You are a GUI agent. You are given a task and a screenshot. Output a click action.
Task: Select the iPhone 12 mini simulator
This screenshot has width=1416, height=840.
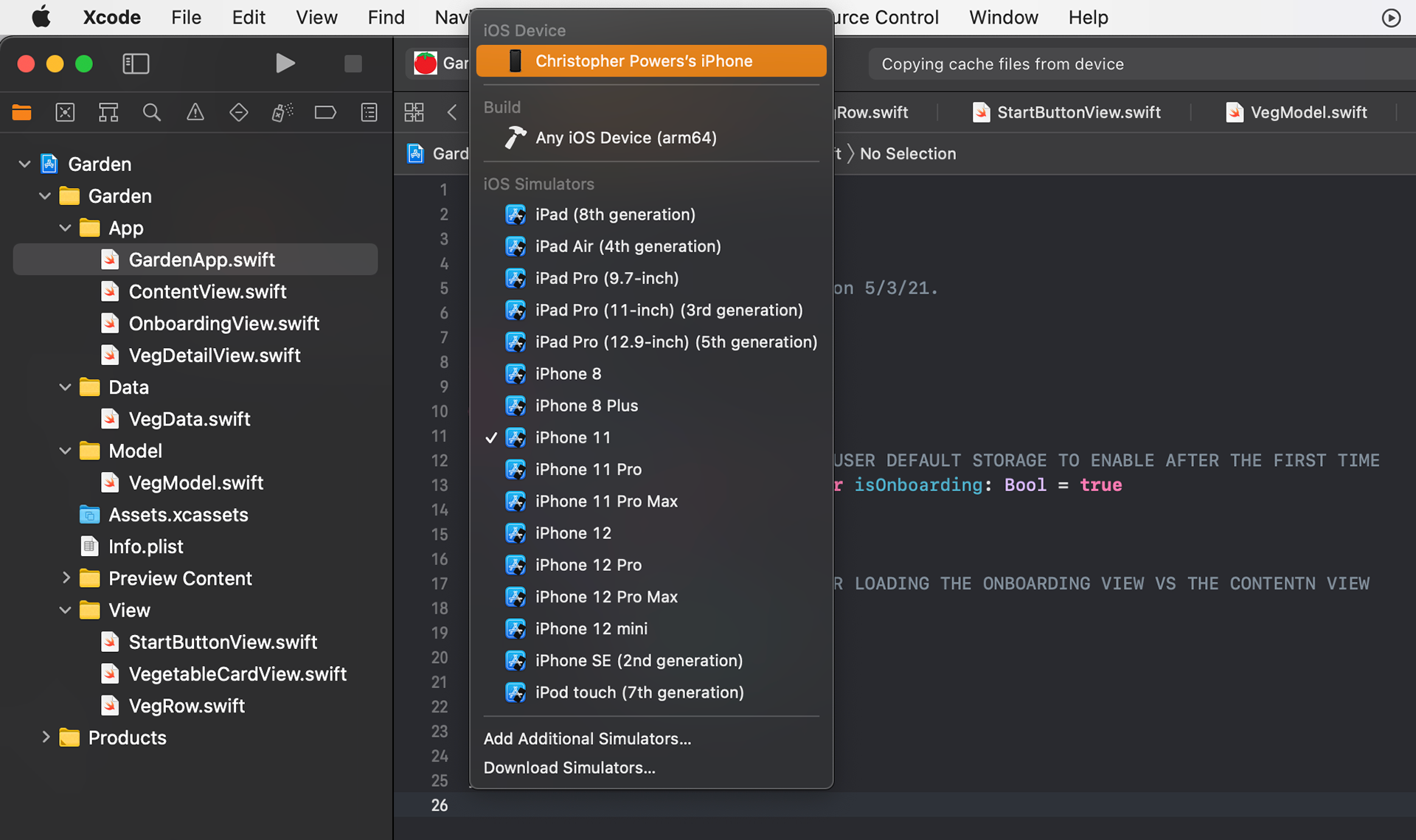(651, 628)
